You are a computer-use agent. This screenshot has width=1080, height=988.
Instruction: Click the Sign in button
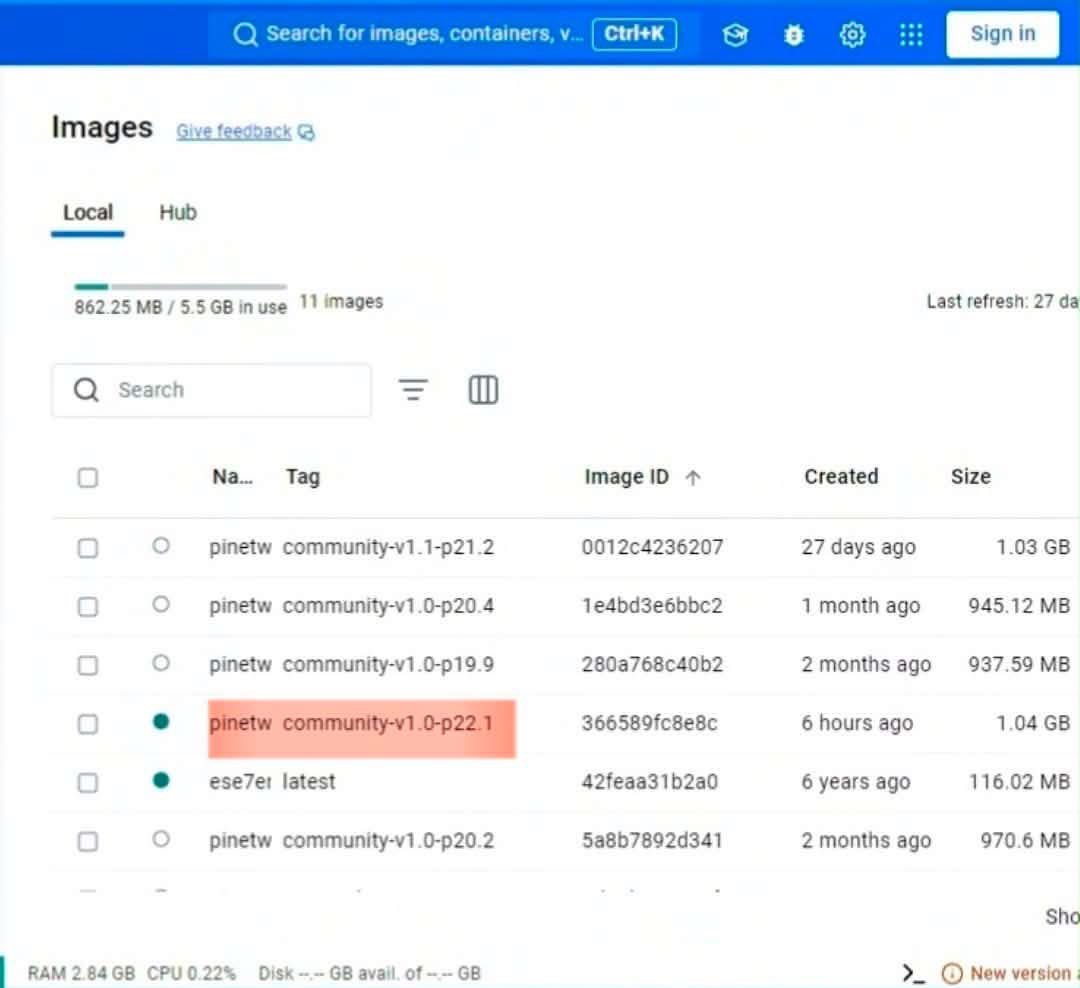(1001, 33)
